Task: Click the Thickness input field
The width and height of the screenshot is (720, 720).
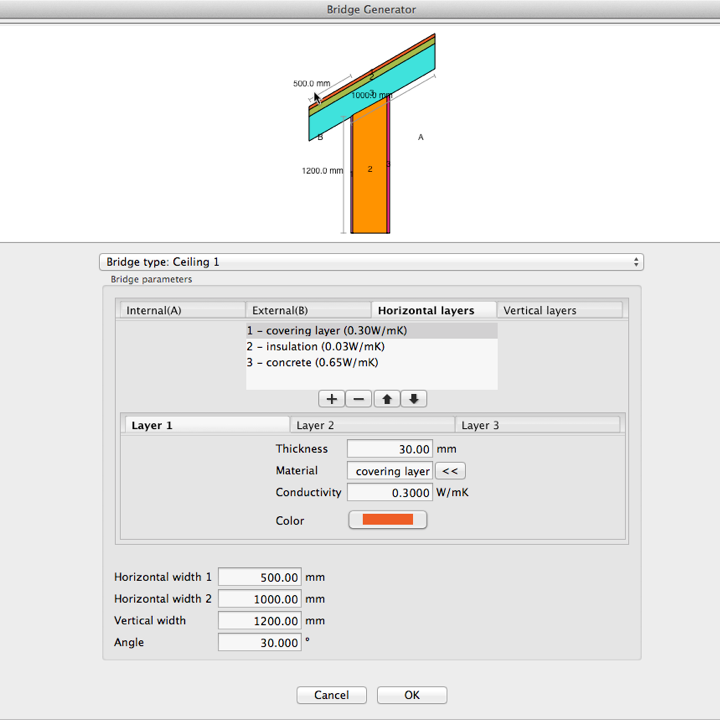Action: (x=390, y=449)
